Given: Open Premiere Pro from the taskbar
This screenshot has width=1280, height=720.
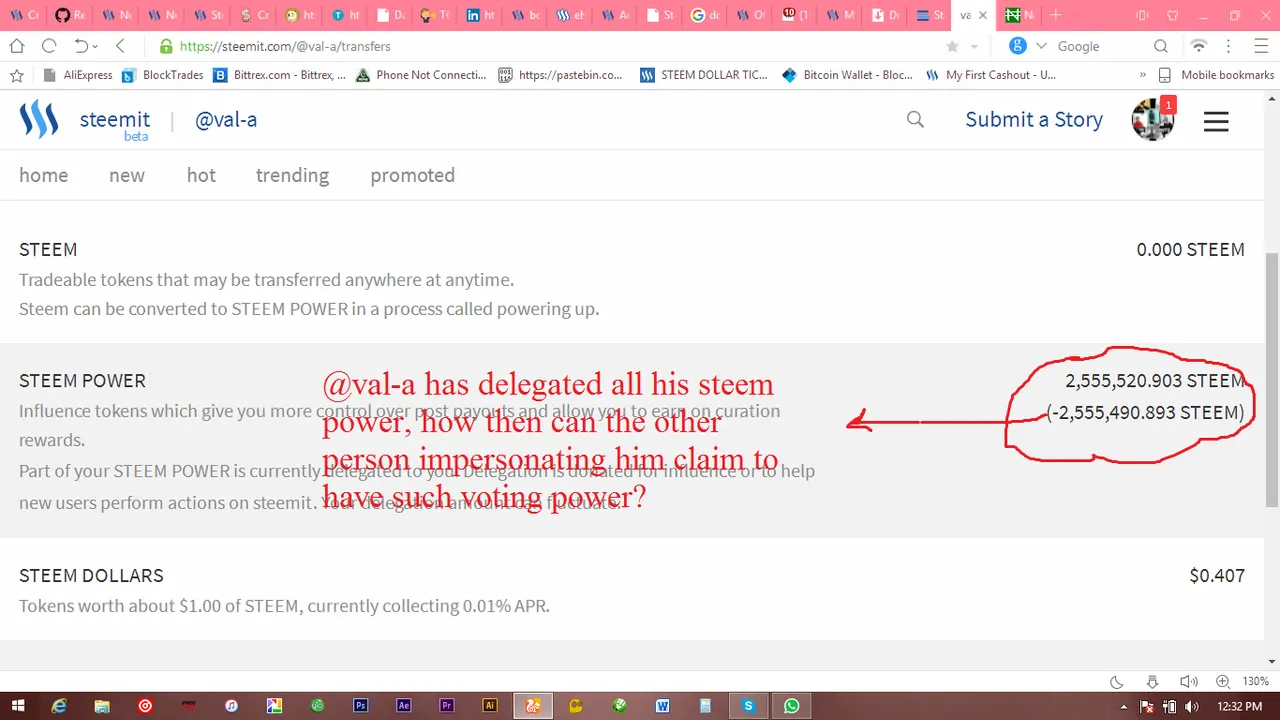Looking at the screenshot, I should tap(447, 706).
